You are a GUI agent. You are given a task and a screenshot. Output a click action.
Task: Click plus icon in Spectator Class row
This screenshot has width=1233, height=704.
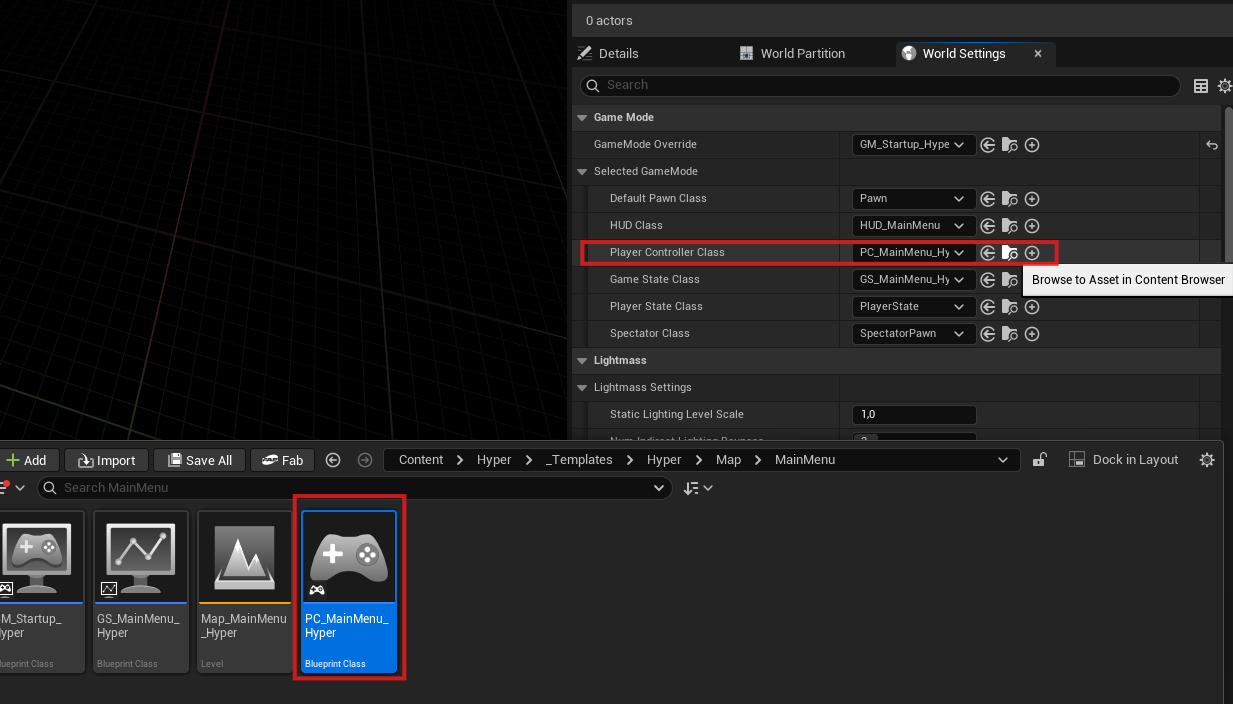click(1032, 334)
